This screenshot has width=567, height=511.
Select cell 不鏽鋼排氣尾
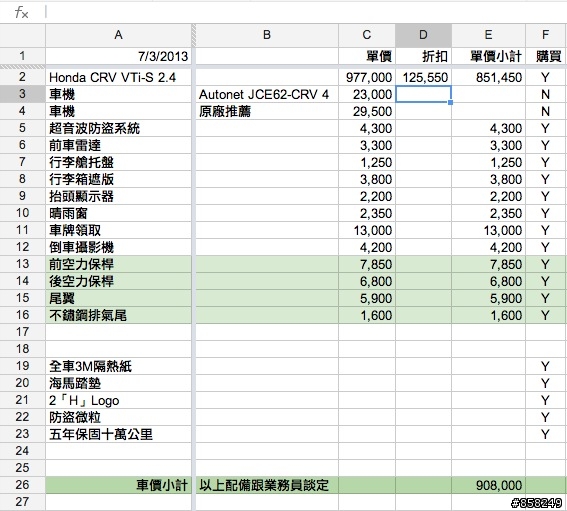tap(118, 315)
